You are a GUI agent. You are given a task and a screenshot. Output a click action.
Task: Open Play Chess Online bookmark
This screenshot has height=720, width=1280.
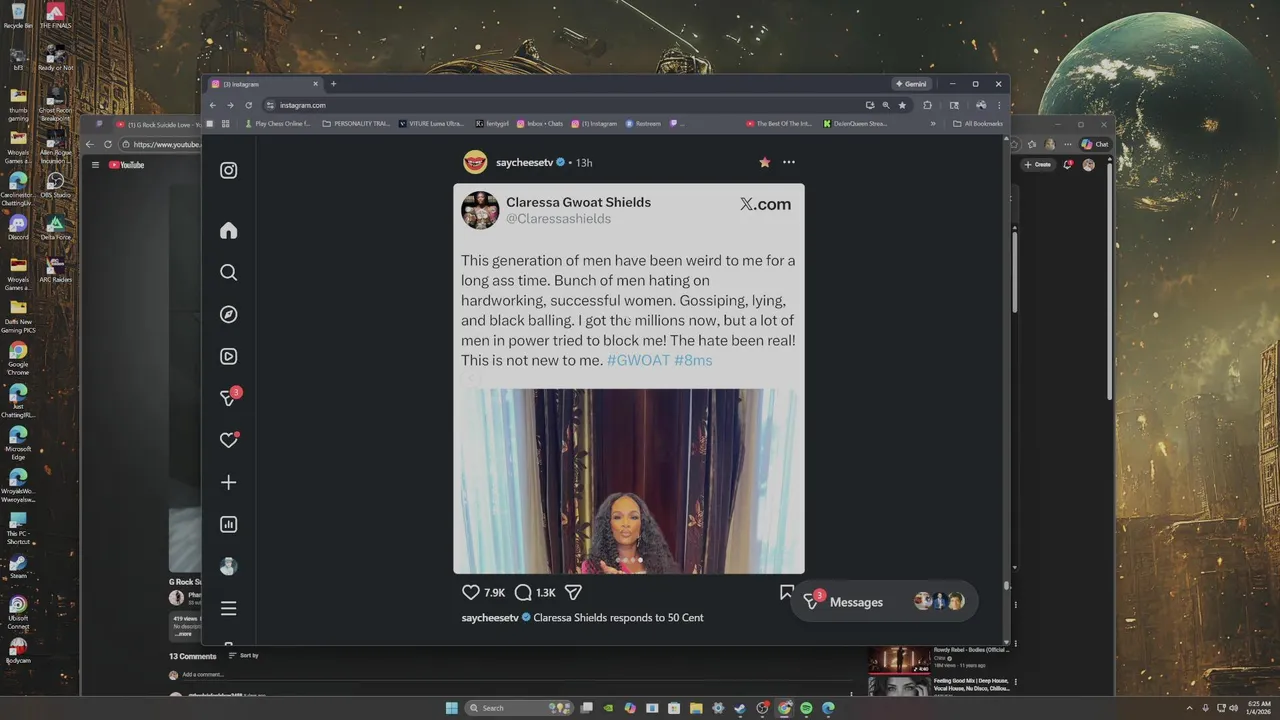[x=277, y=124]
